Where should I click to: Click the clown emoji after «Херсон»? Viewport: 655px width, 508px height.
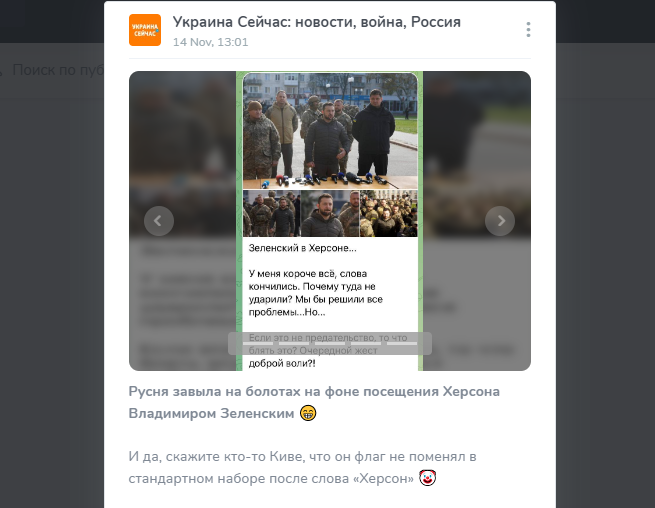tap(428, 478)
